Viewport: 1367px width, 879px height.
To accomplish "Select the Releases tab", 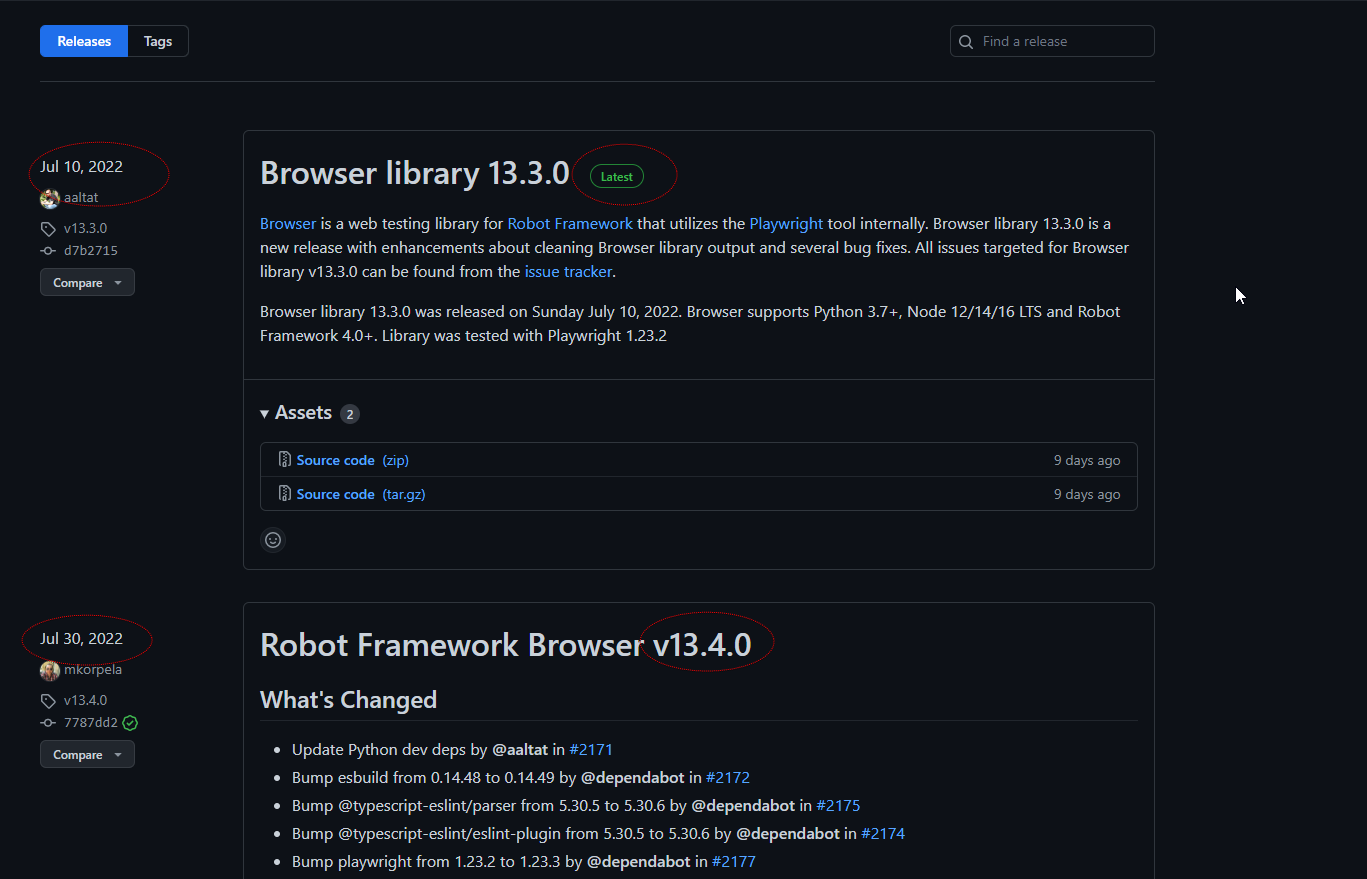I will 83,41.
